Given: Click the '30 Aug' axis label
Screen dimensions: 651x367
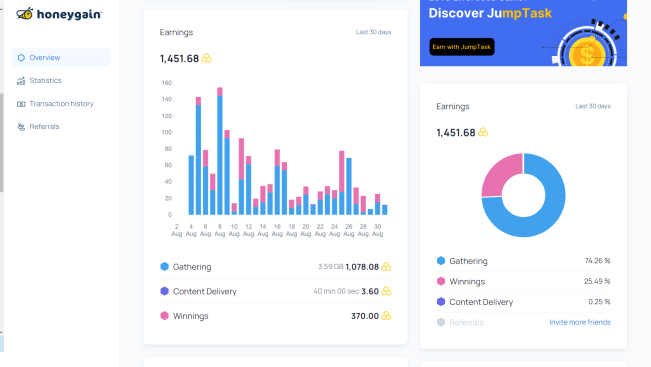Looking at the screenshot, I should 377,230.
